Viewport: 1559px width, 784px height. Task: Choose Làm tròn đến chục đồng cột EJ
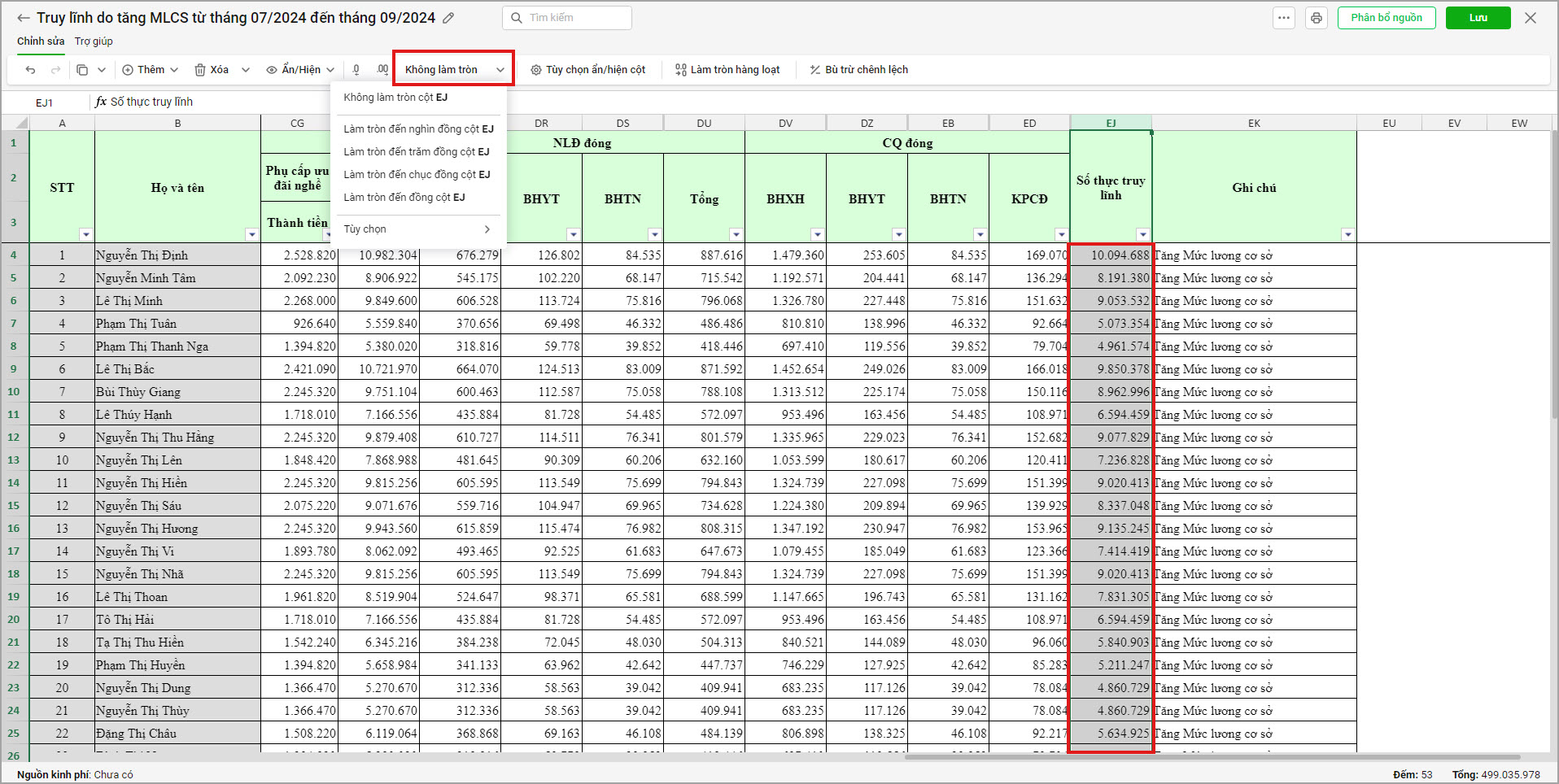pyautogui.click(x=418, y=174)
